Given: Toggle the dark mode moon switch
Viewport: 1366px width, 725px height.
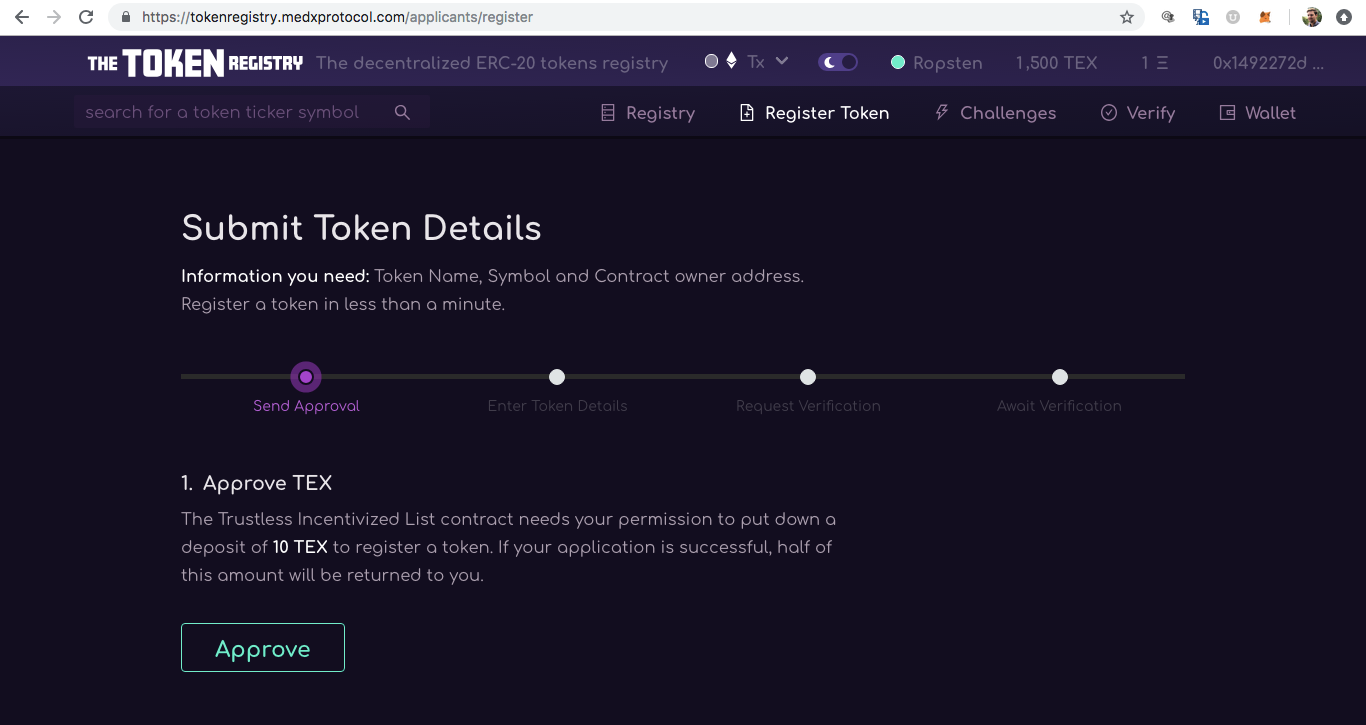Looking at the screenshot, I should [x=838, y=62].
